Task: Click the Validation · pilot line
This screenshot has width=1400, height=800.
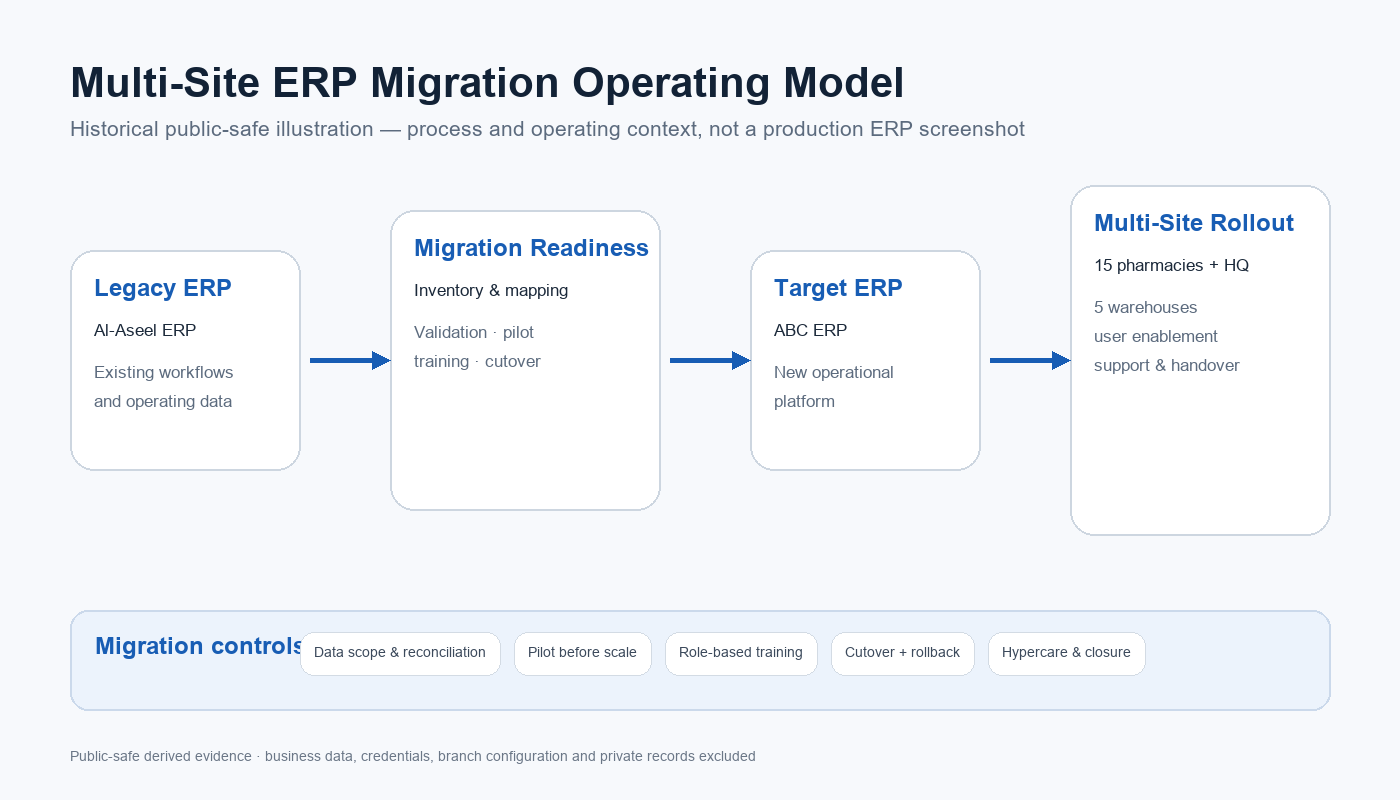Action: (474, 332)
